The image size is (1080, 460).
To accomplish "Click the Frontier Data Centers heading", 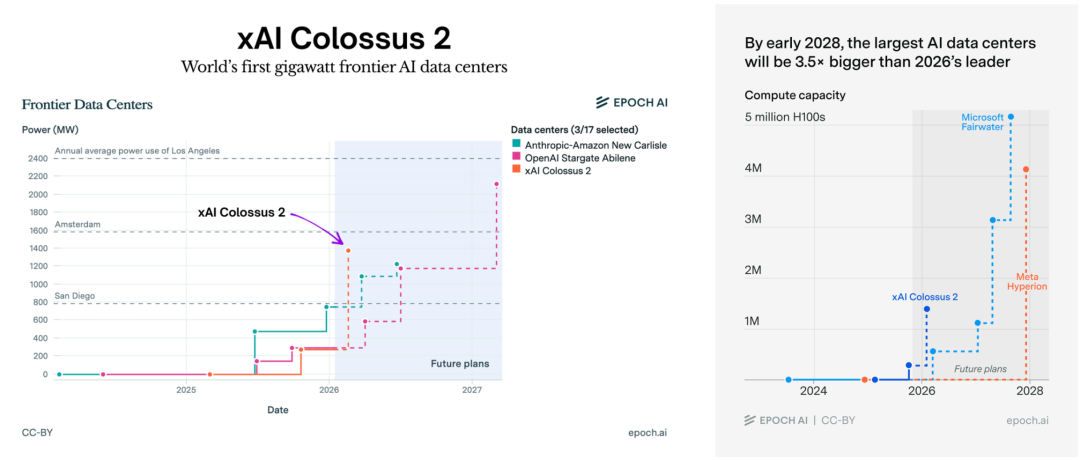I will [87, 104].
